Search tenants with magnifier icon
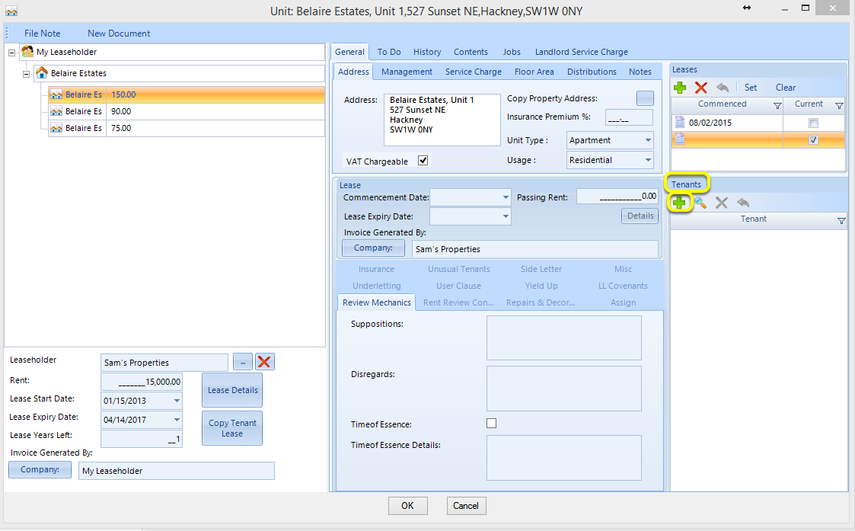Viewport: 855px width, 531px height. pos(700,203)
